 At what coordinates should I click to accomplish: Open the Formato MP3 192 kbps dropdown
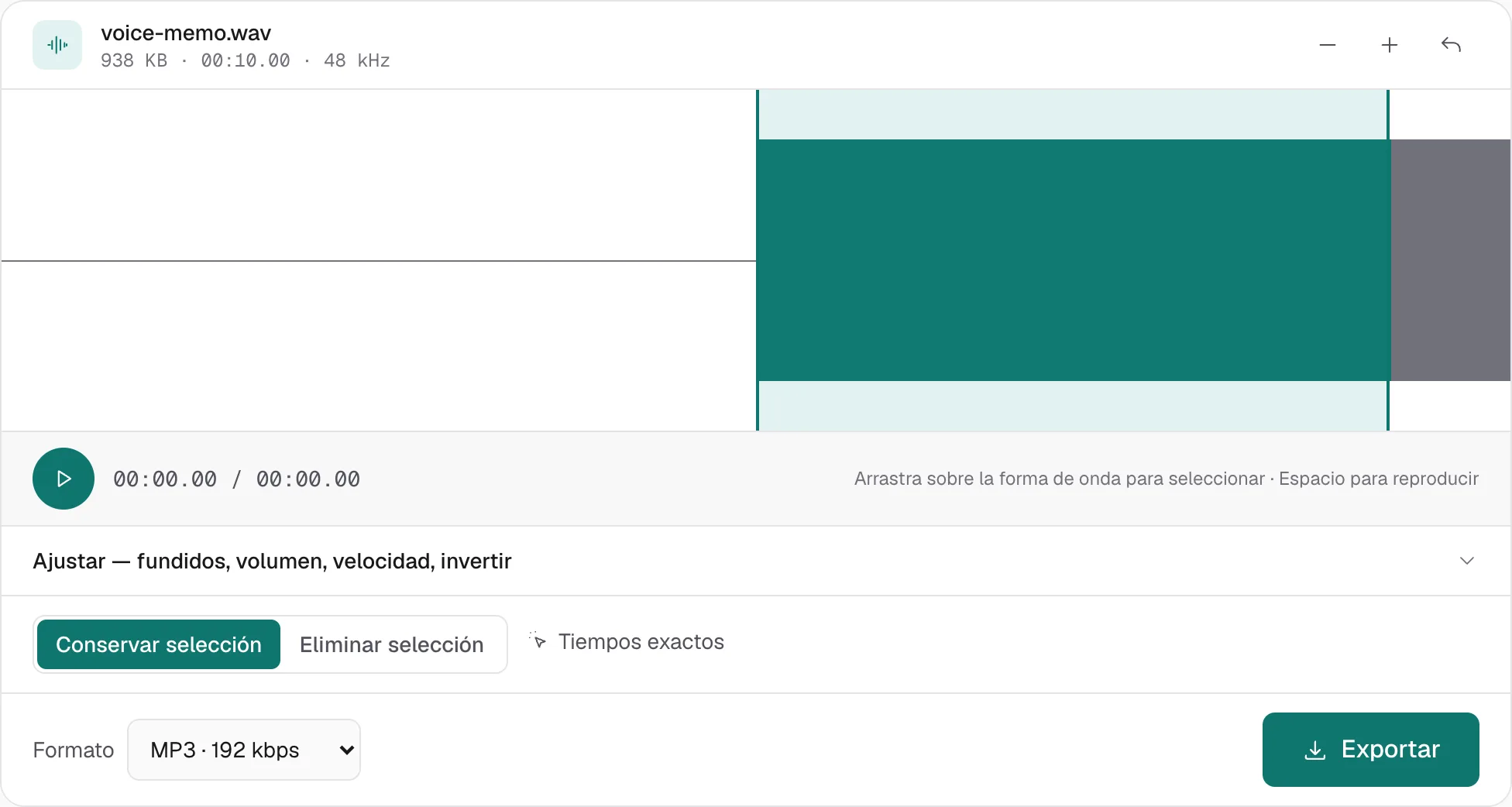(244, 750)
